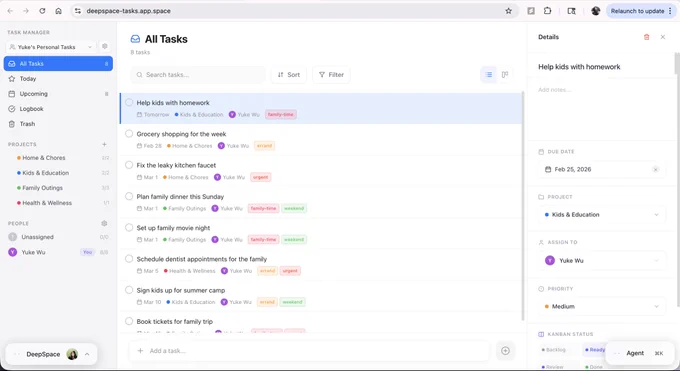Open the Assign To Yuke Wu dropdown
This screenshot has width=680, height=371.
pyautogui.click(x=602, y=260)
